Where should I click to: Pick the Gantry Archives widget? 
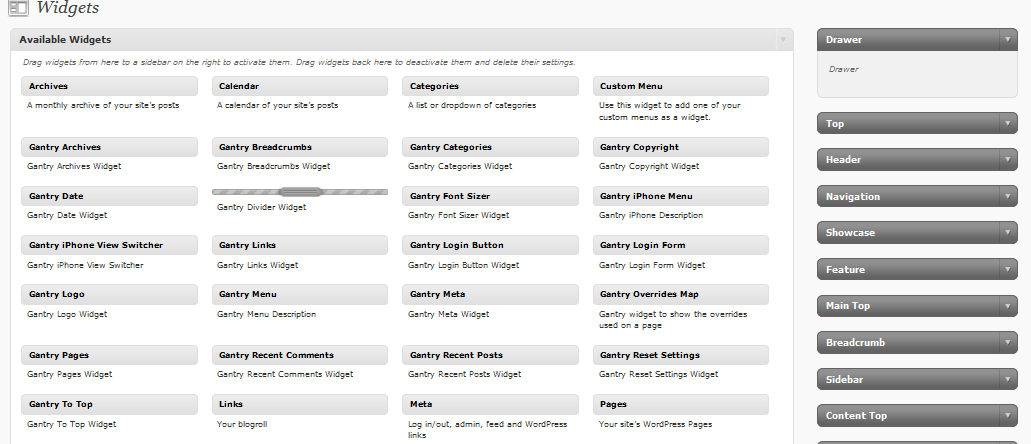pos(109,147)
